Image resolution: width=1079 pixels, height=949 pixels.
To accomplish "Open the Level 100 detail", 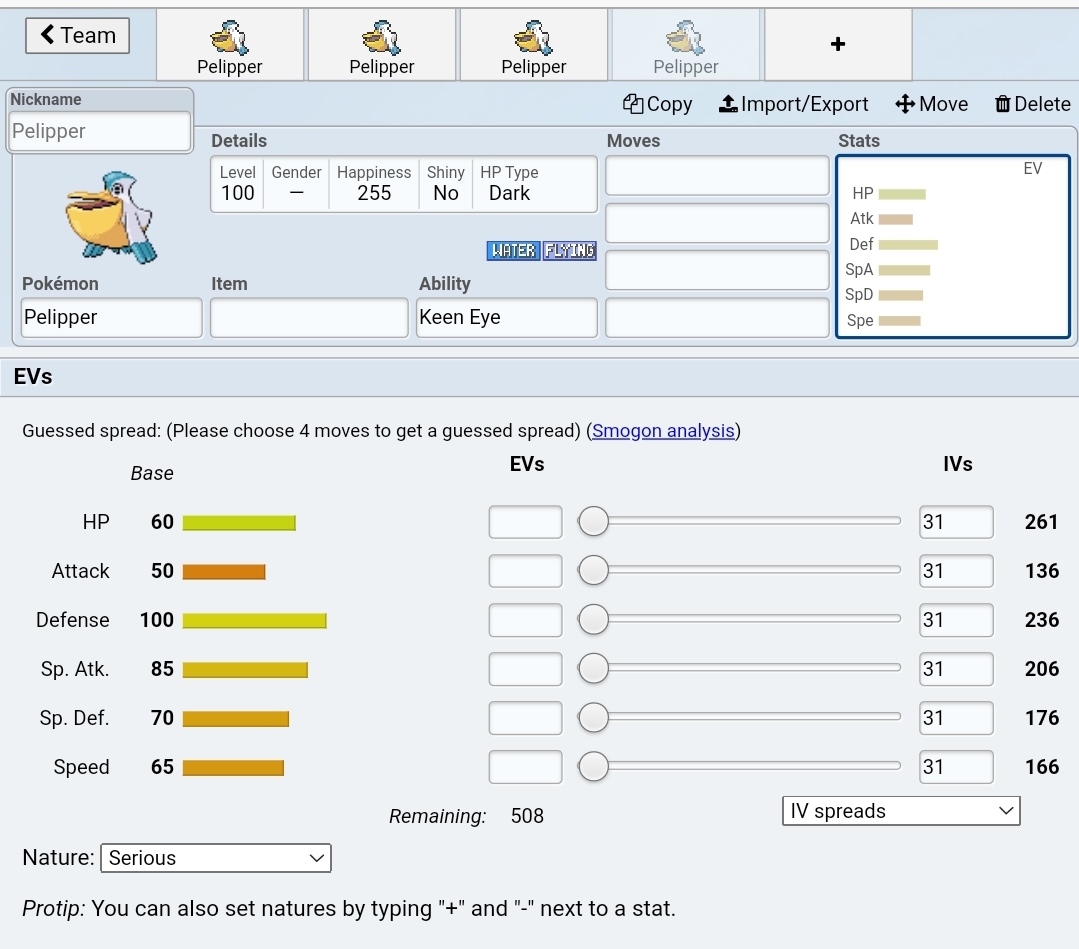I will tap(237, 184).
